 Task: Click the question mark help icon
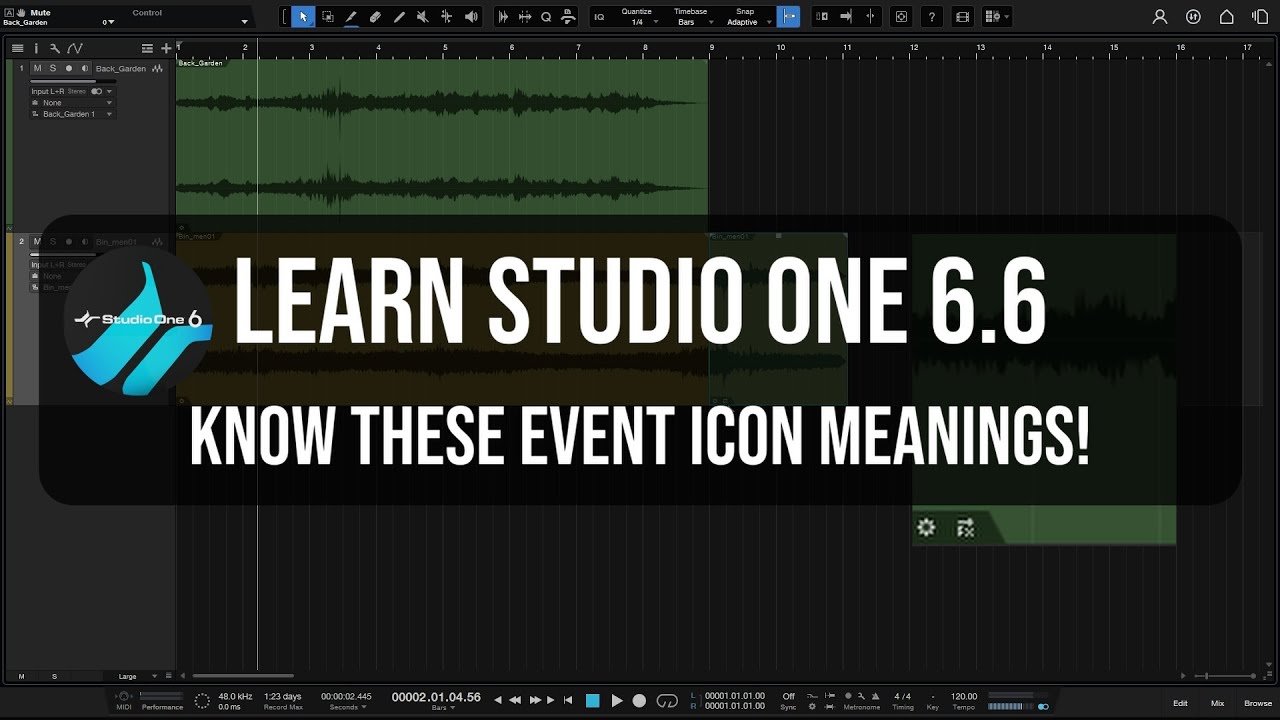click(x=932, y=17)
